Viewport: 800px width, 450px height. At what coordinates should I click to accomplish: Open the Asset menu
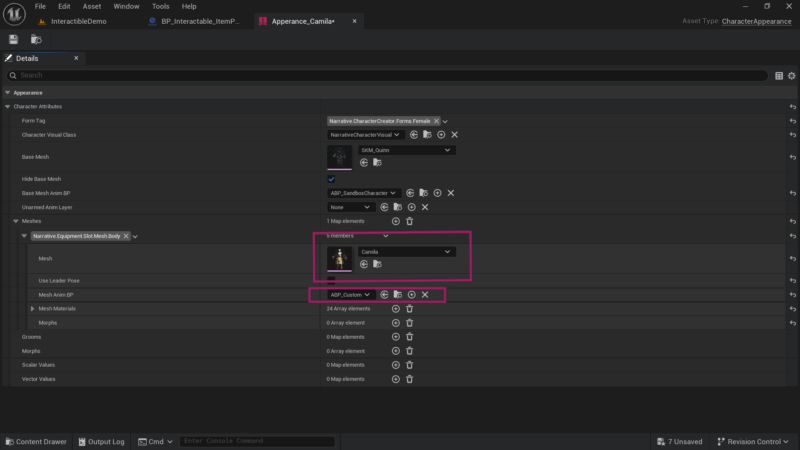coord(92,6)
